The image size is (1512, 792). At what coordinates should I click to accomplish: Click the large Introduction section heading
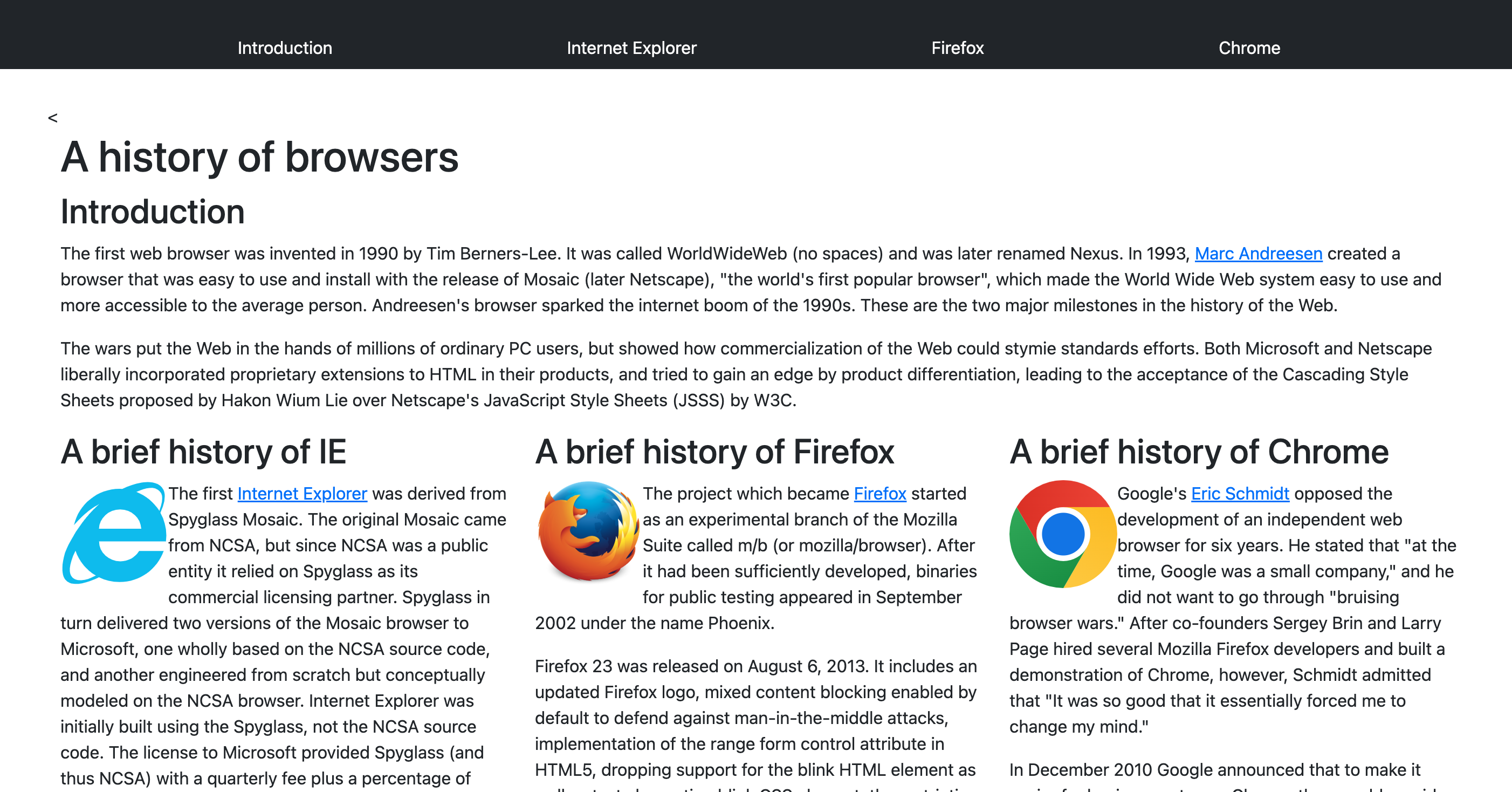pyautogui.click(x=153, y=212)
